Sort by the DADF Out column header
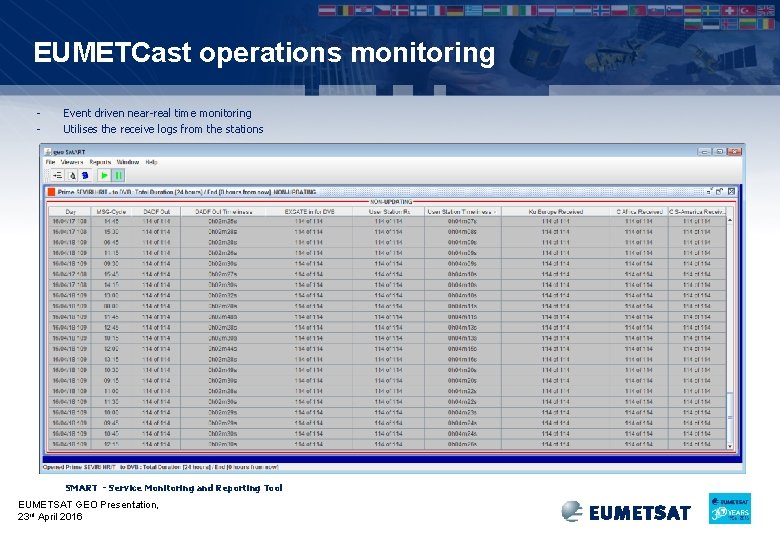The height and width of the screenshot is (540, 780). tap(157, 212)
